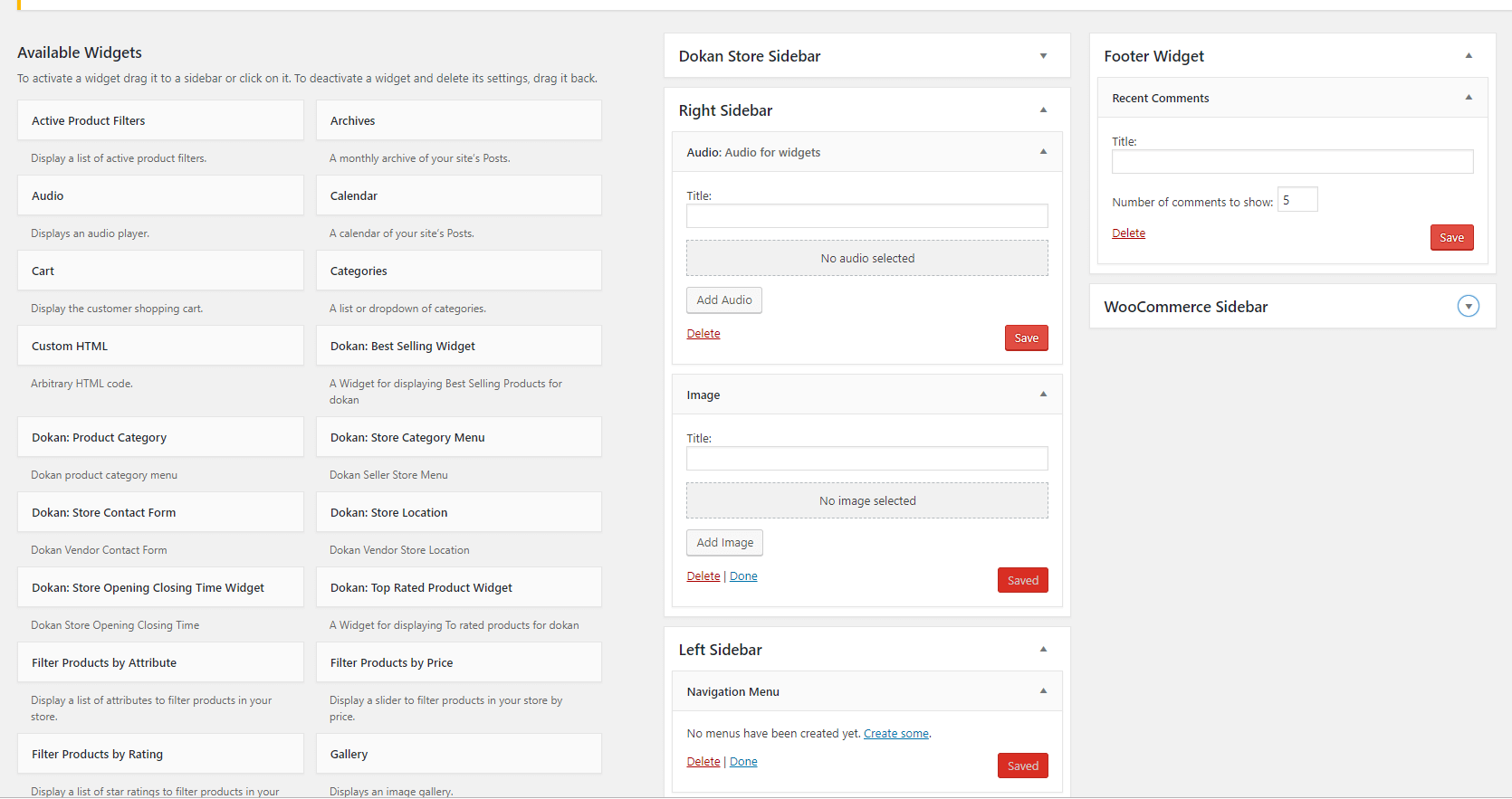Click the Recent Comments Title field

1292,161
